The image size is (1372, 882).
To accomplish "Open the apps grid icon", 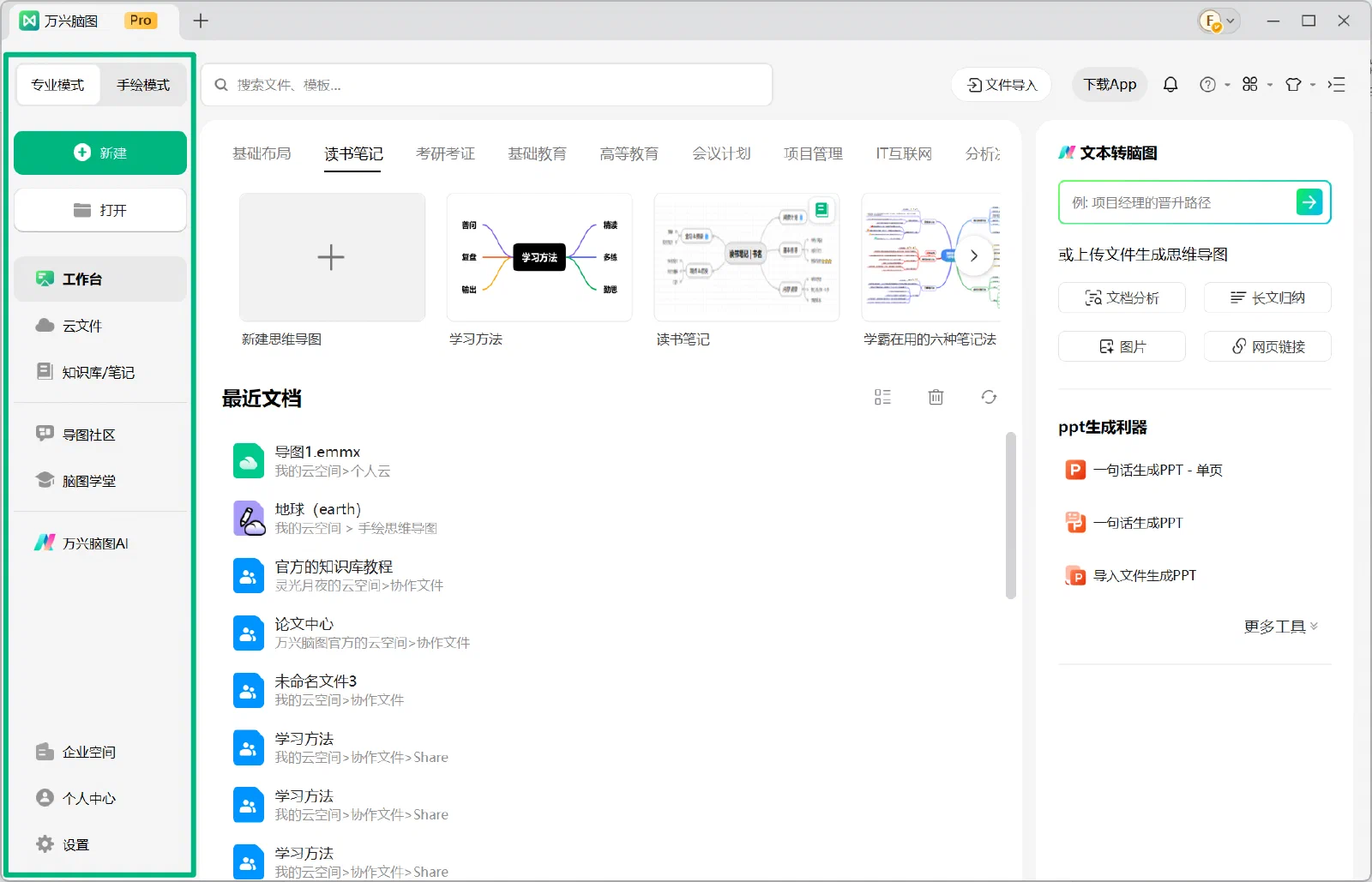I will tap(1250, 84).
